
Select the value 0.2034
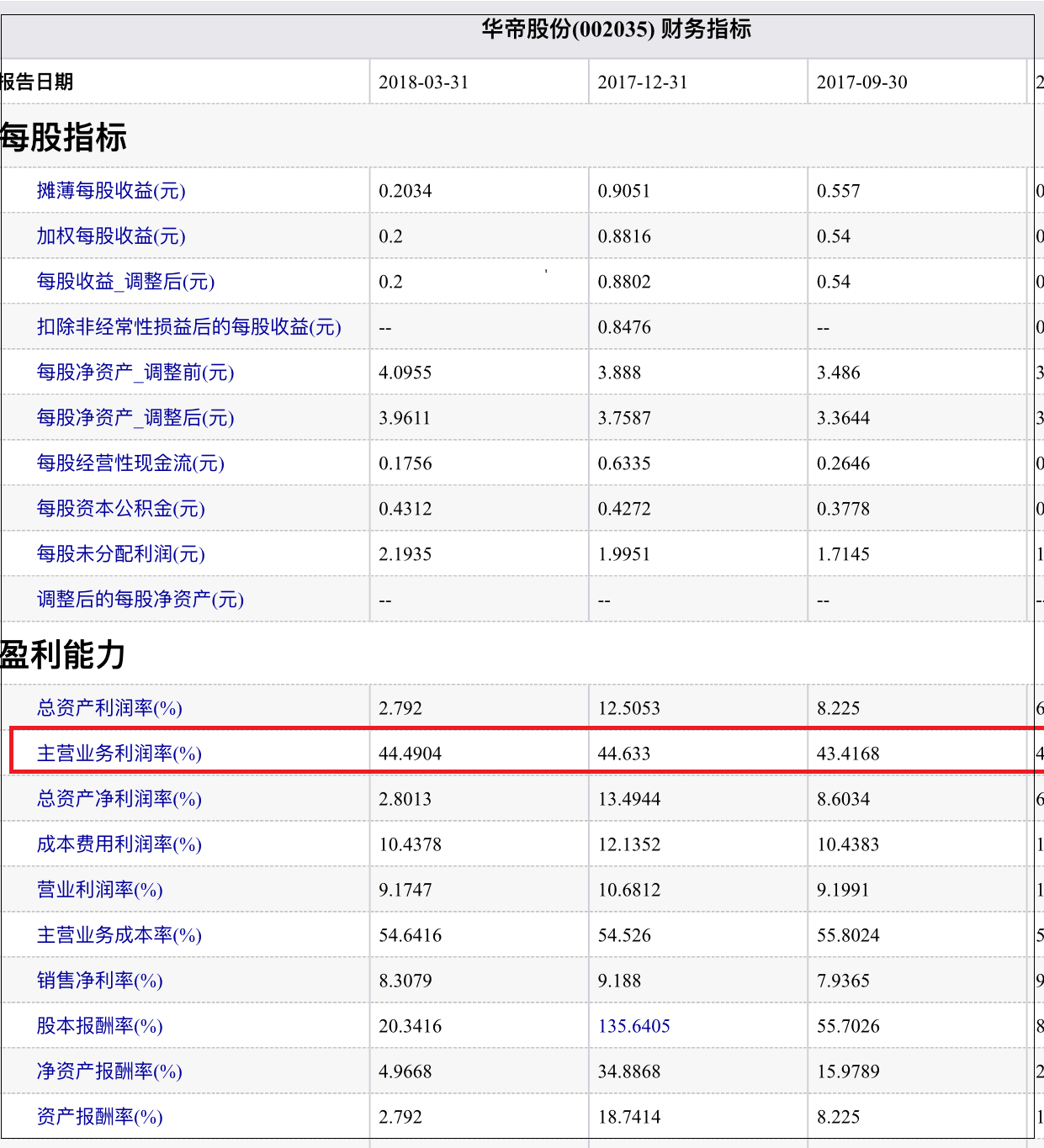[405, 191]
